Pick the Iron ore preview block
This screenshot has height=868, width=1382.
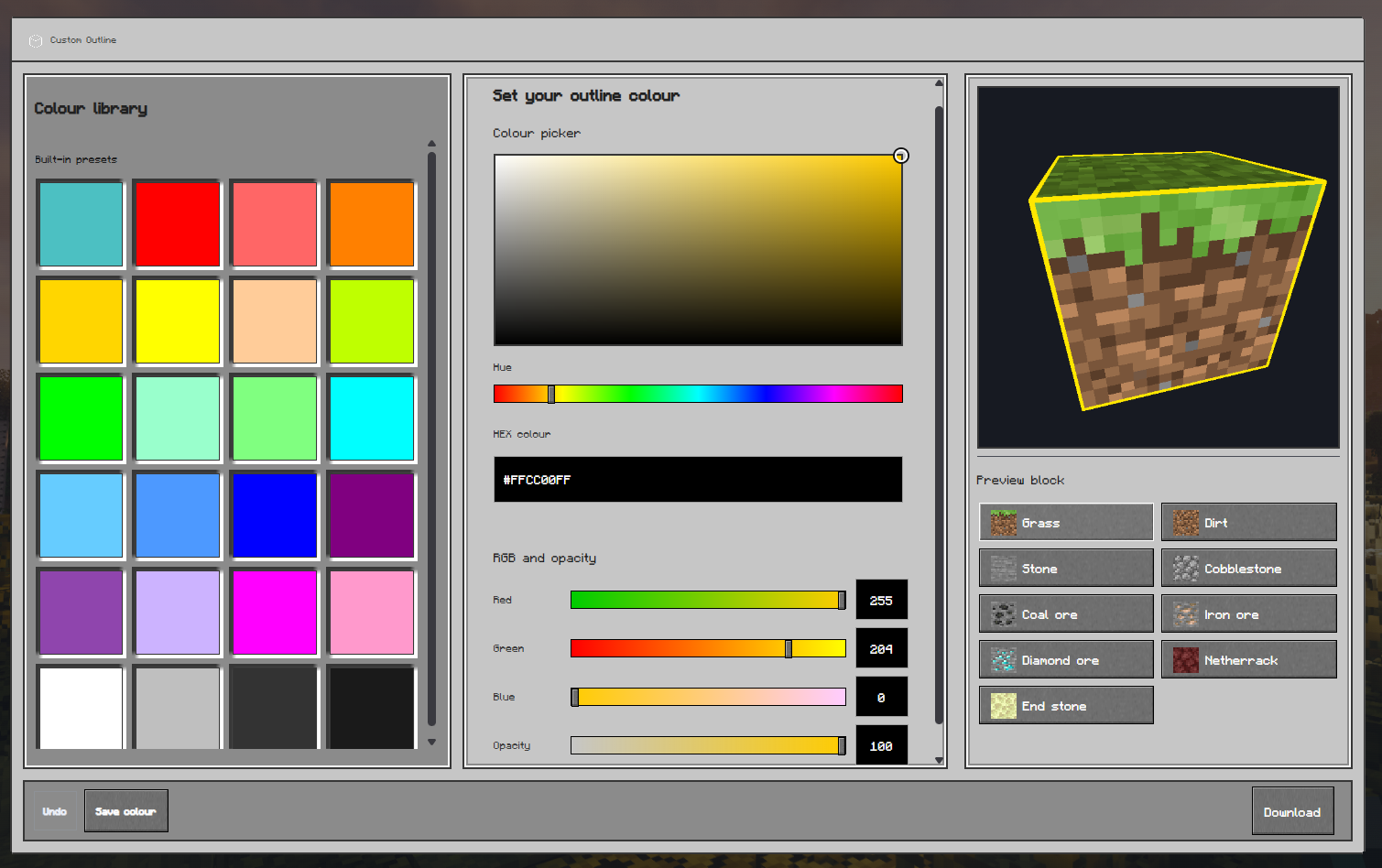1248,613
